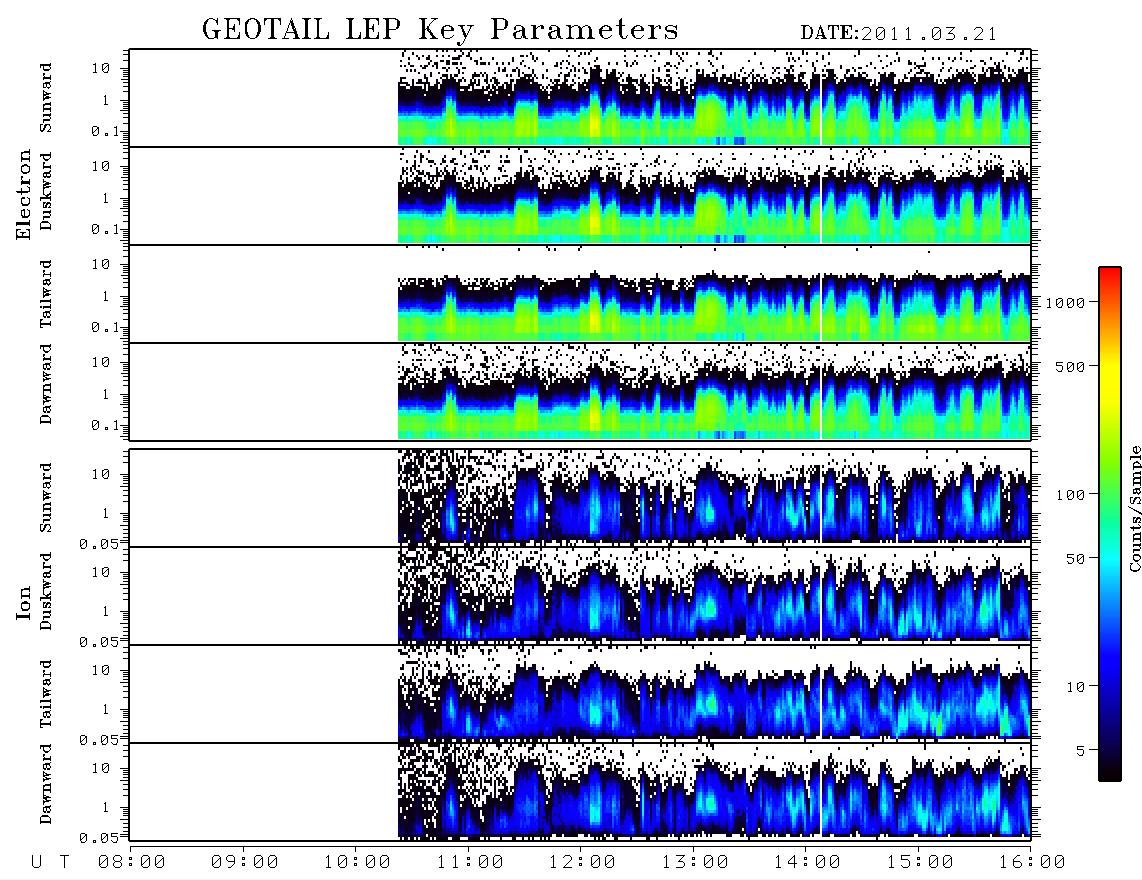The height and width of the screenshot is (880, 1142).
Task: Select the 1000 colorbar tick label
Action: pos(1065,302)
